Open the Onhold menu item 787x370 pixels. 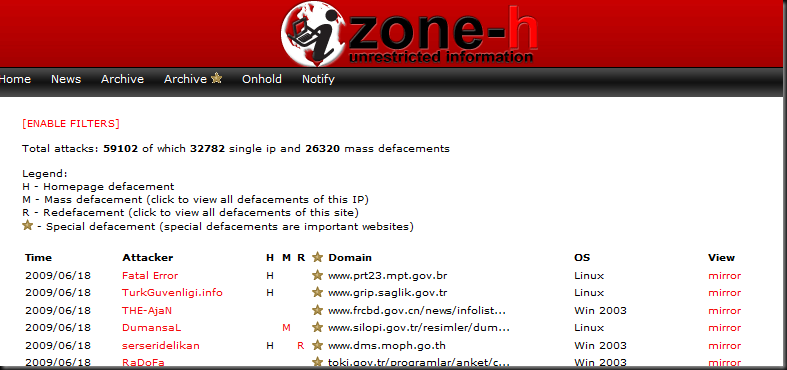click(x=261, y=79)
